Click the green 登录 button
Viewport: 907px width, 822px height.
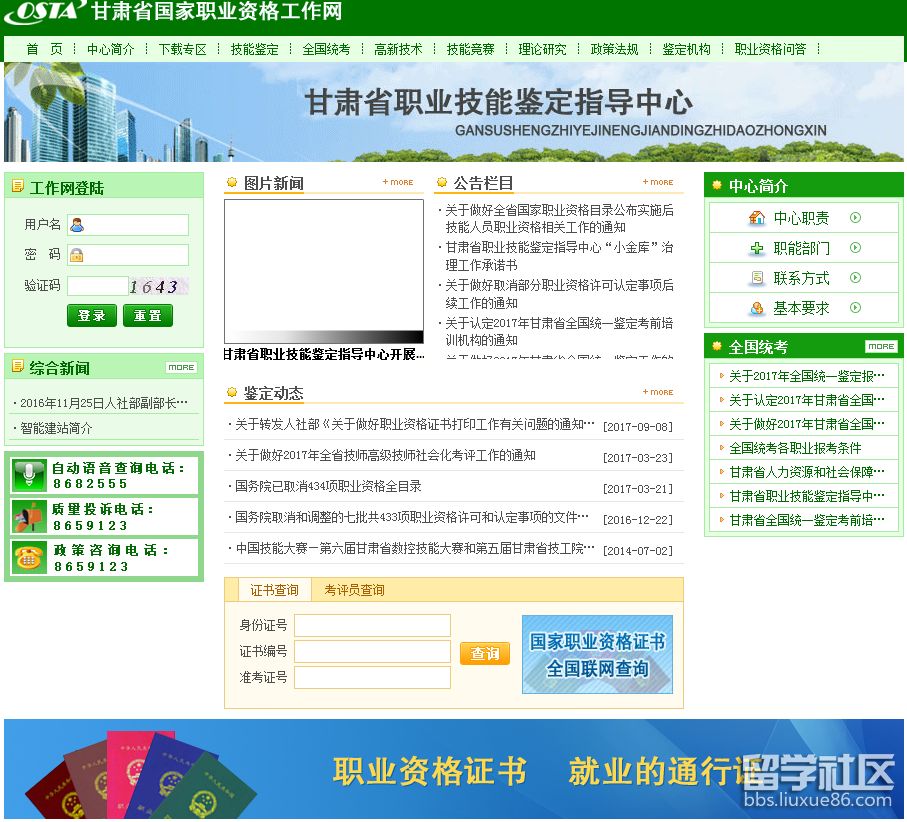pos(91,316)
